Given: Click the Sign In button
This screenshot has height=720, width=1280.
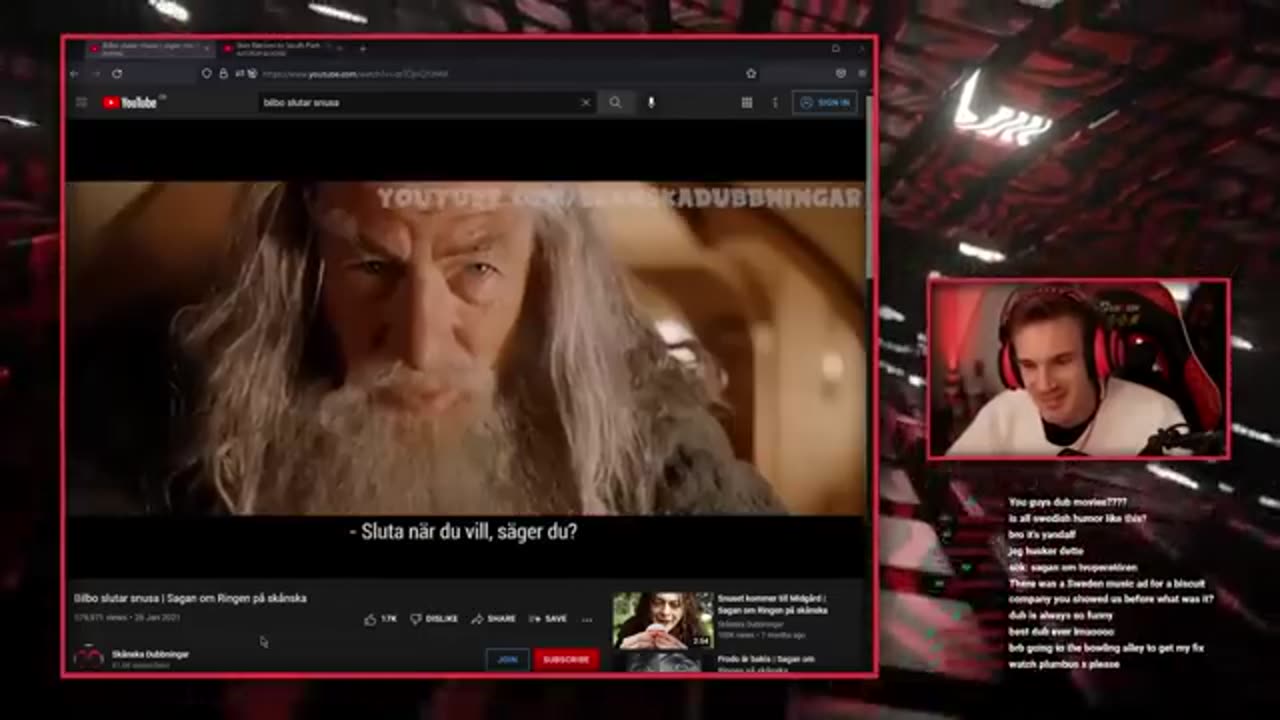Looking at the screenshot, I should coord(825,102).
